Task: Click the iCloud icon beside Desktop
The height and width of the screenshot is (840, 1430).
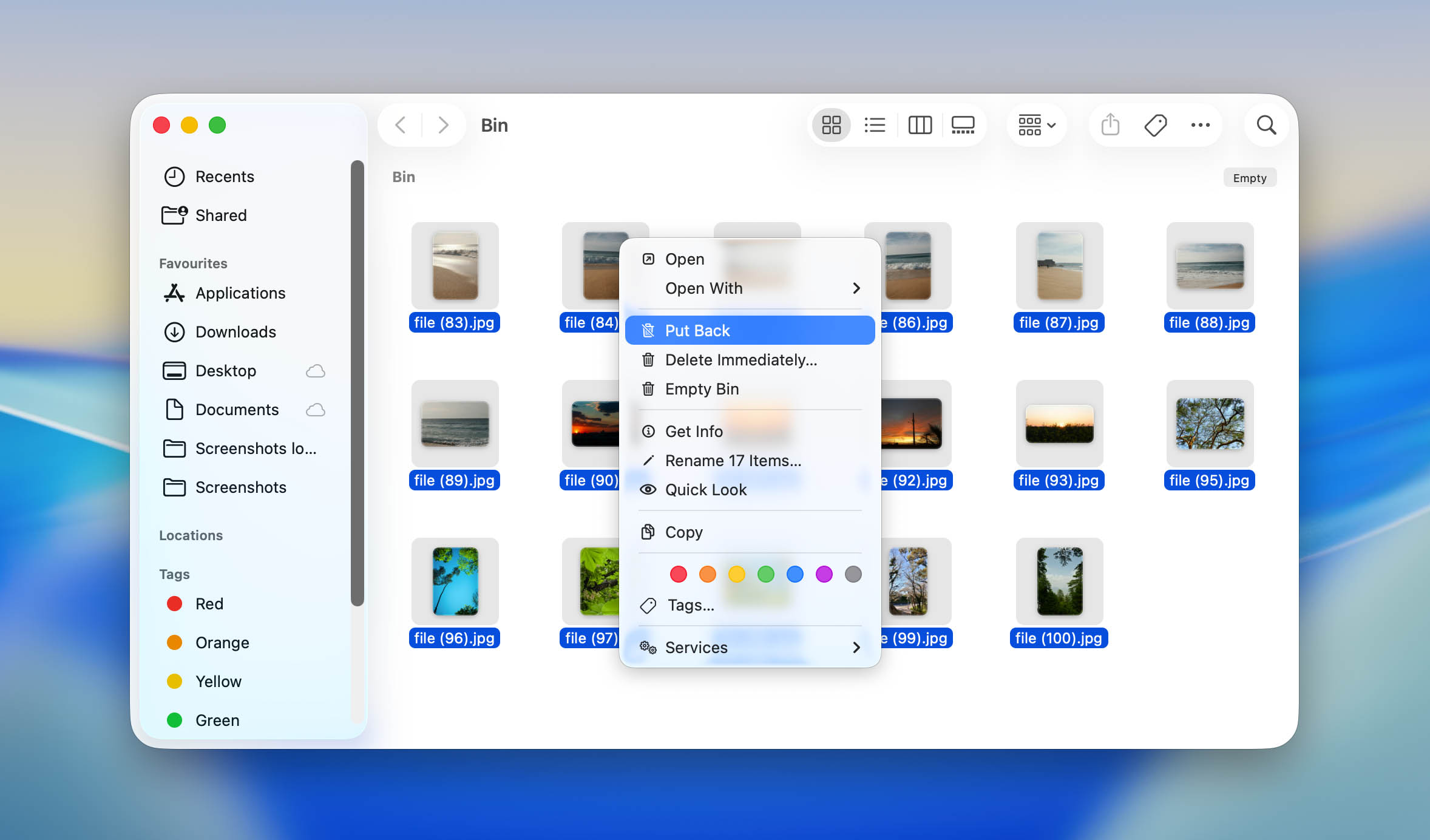Action: [316, 371]
